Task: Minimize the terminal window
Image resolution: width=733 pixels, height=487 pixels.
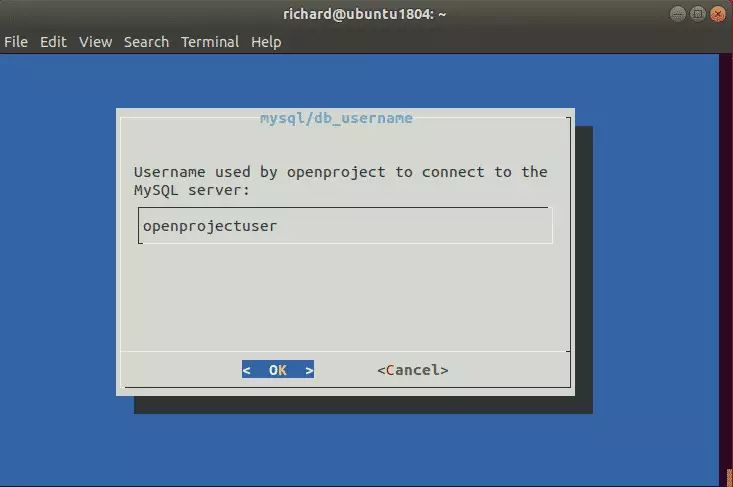Action: tap(678, 14)
